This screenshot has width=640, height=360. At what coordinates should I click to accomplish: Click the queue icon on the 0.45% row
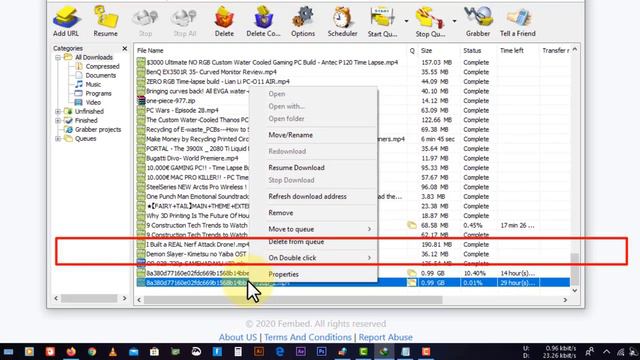click(x=412, y=225)
